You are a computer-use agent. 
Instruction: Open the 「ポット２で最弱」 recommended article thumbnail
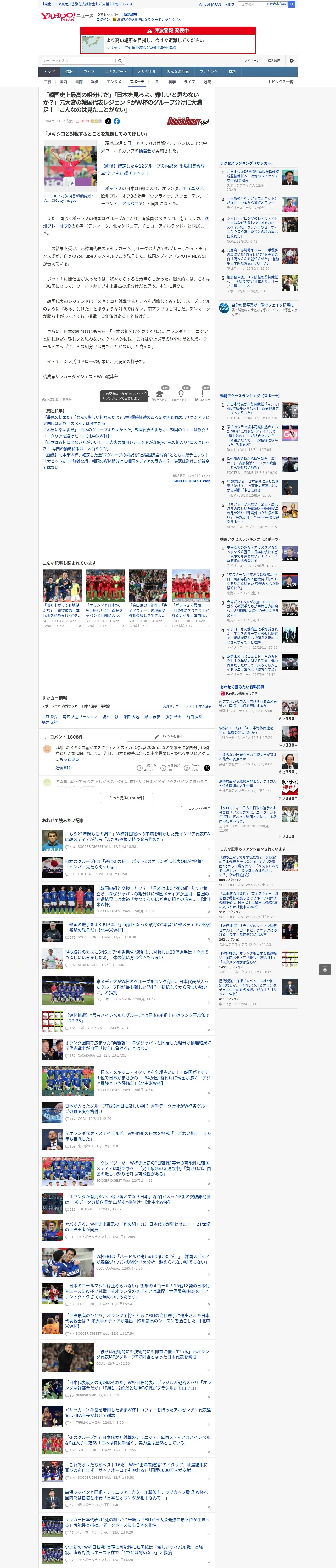(191, 586)
